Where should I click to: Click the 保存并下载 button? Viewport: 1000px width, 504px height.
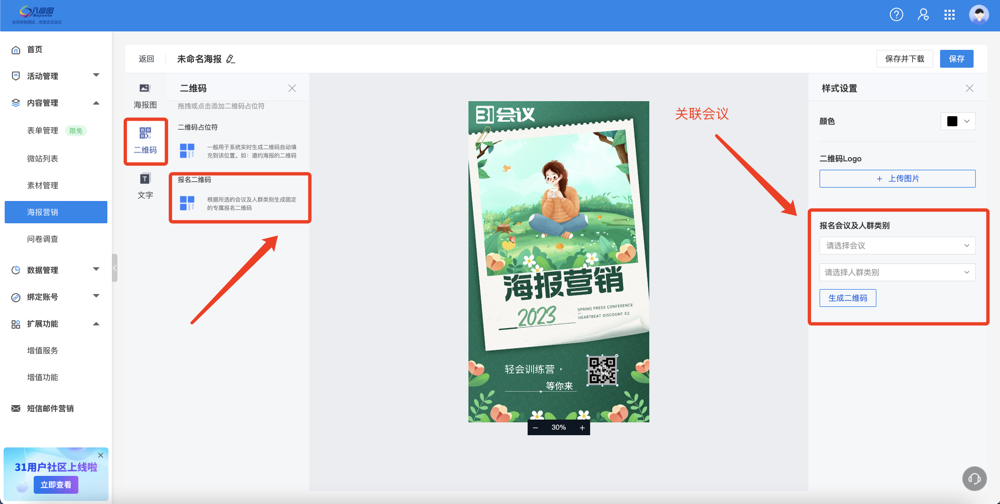904,59
